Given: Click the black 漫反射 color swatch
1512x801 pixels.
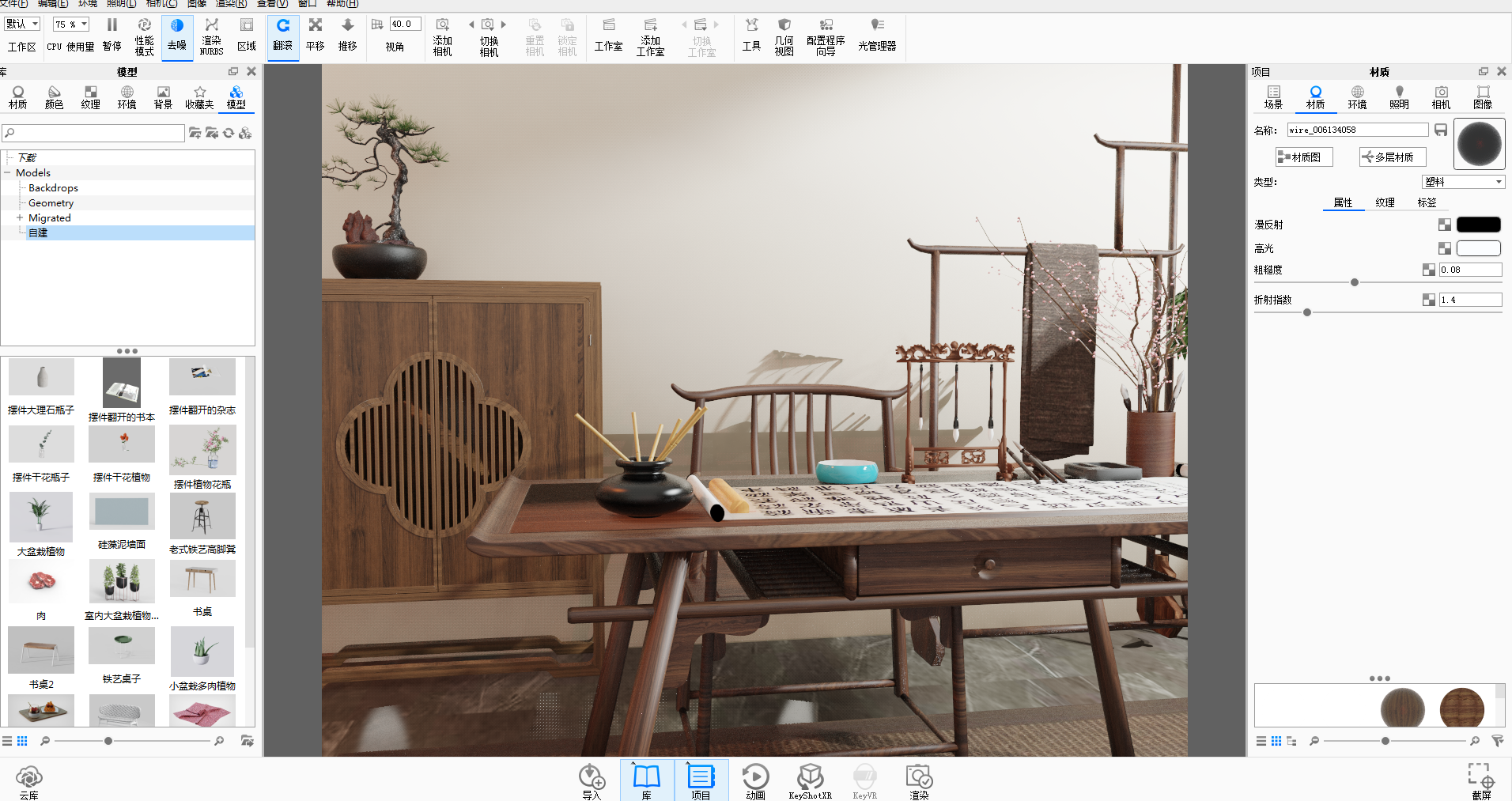Looking at the screenshot, I should coord(1478,225).
